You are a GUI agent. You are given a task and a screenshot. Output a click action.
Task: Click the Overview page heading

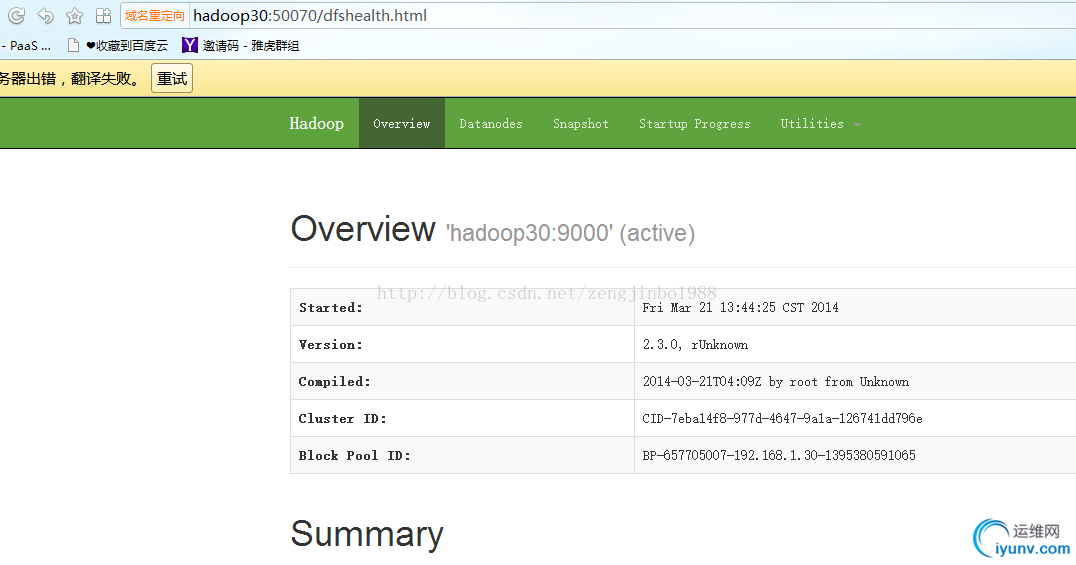(363, 229)
